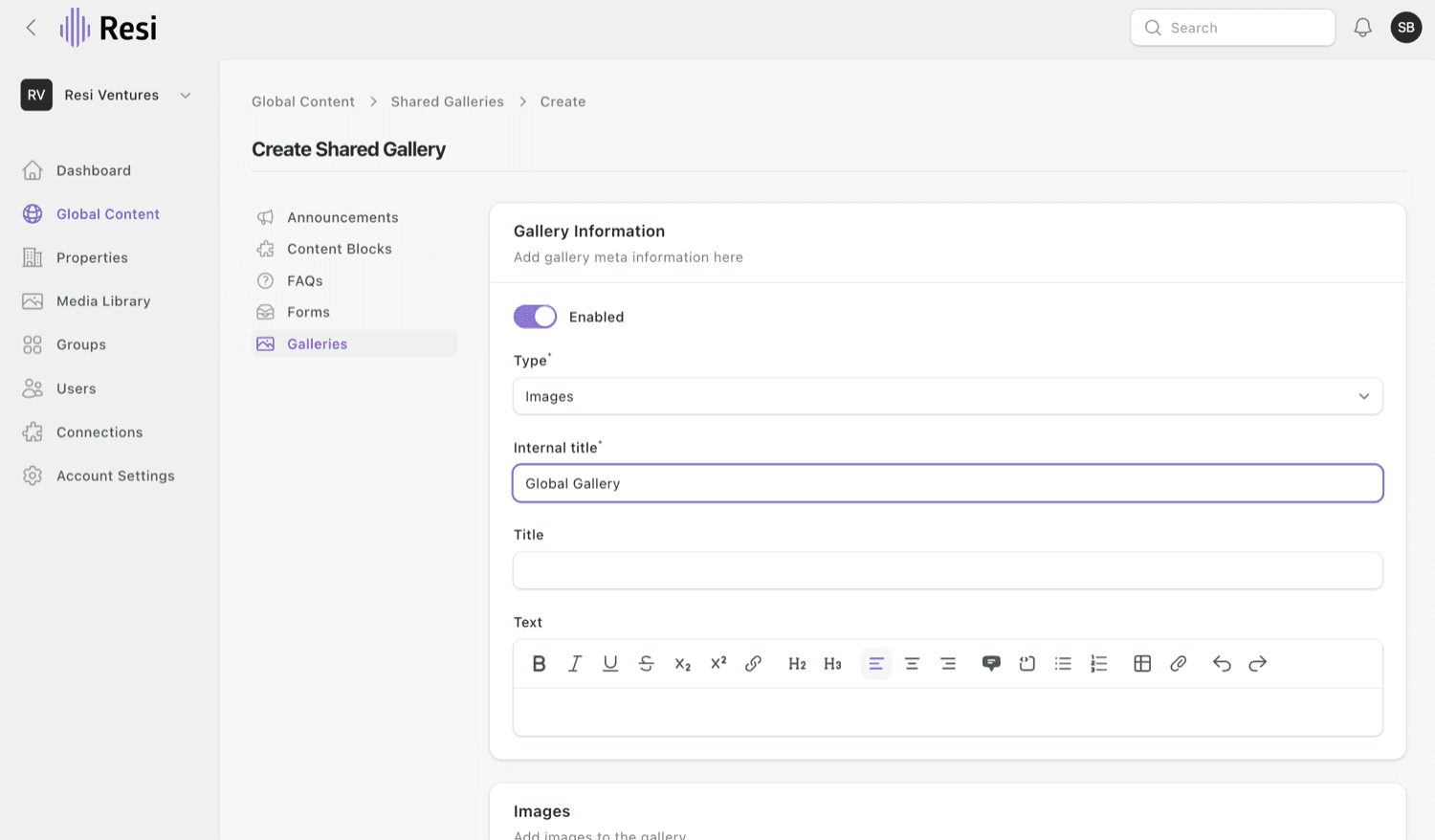Insert a numbered list
This screenshot has height=840, width=1435.
point(1099,664)
